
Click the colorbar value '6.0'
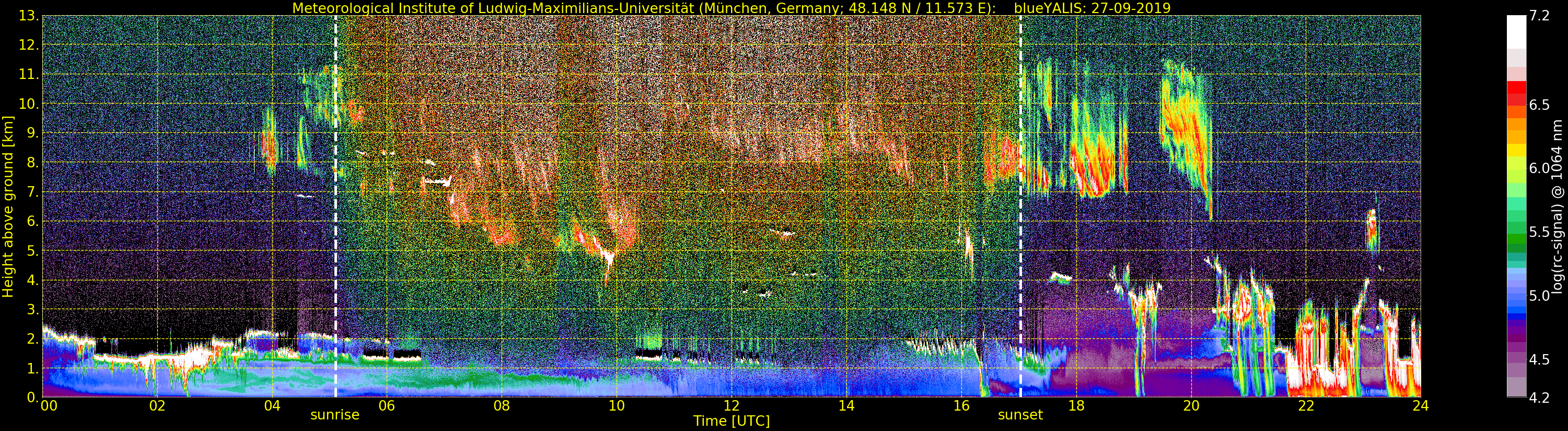(x=1539, y=168)
